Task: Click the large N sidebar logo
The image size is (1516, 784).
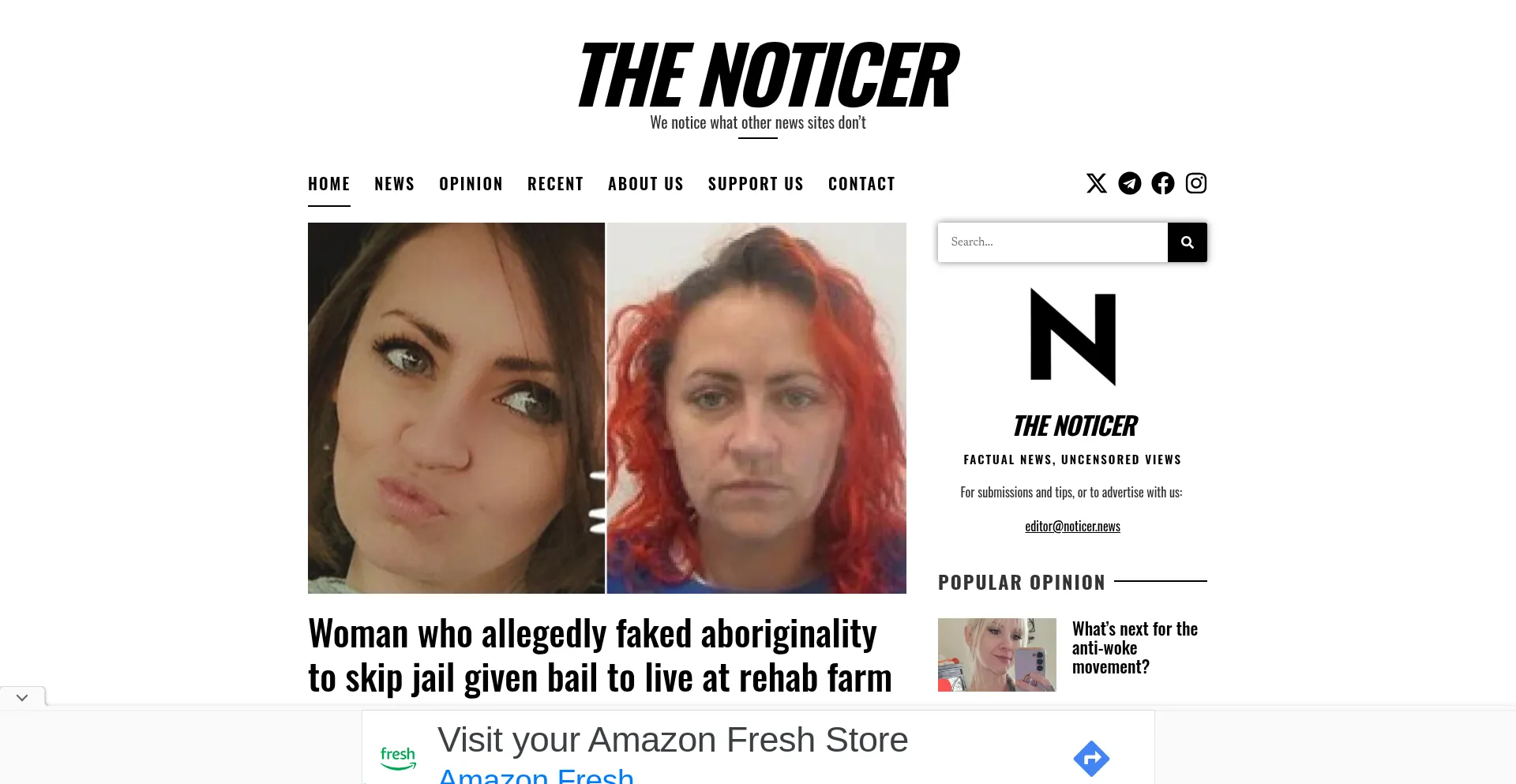Action: (x=1072, y=337)
